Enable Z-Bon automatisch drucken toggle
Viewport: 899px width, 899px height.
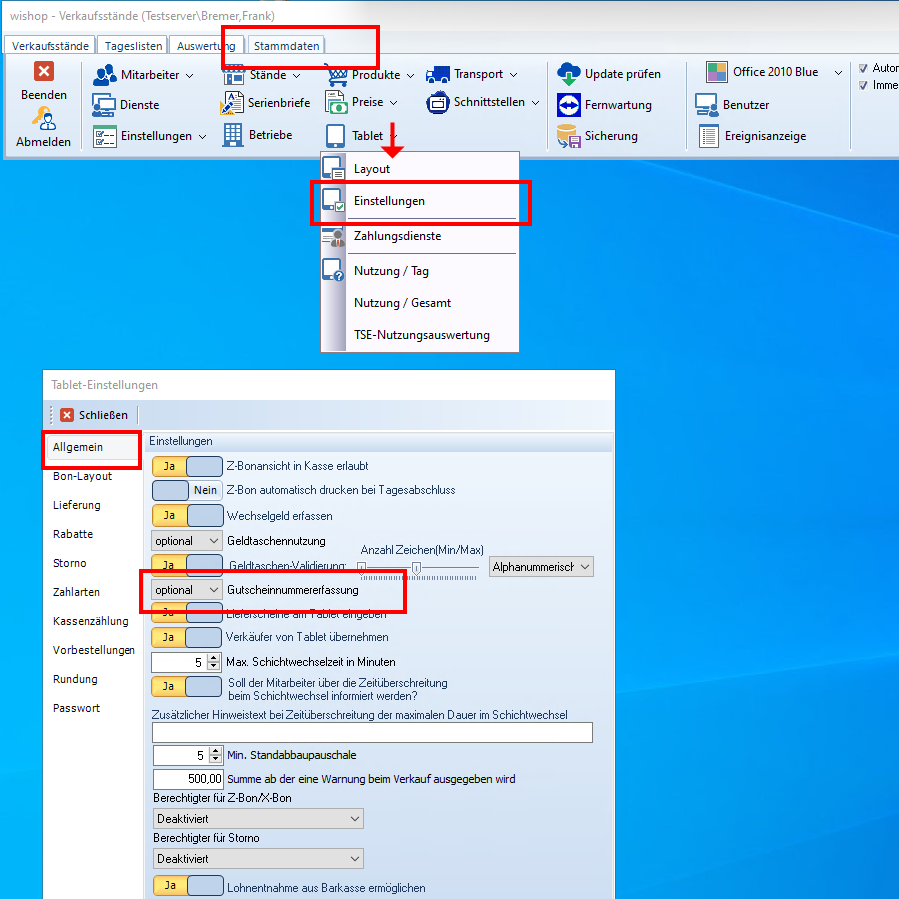pos(187,490)
